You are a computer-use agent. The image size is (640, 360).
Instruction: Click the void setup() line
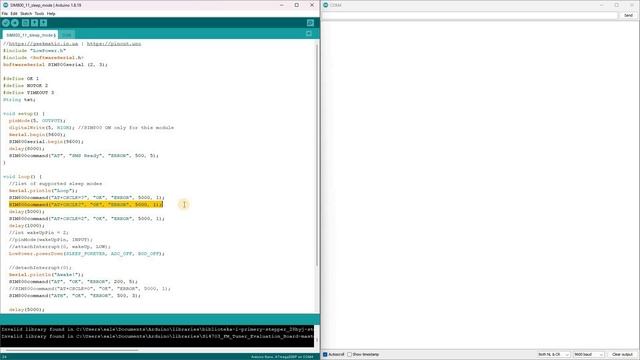click(24, 113)
